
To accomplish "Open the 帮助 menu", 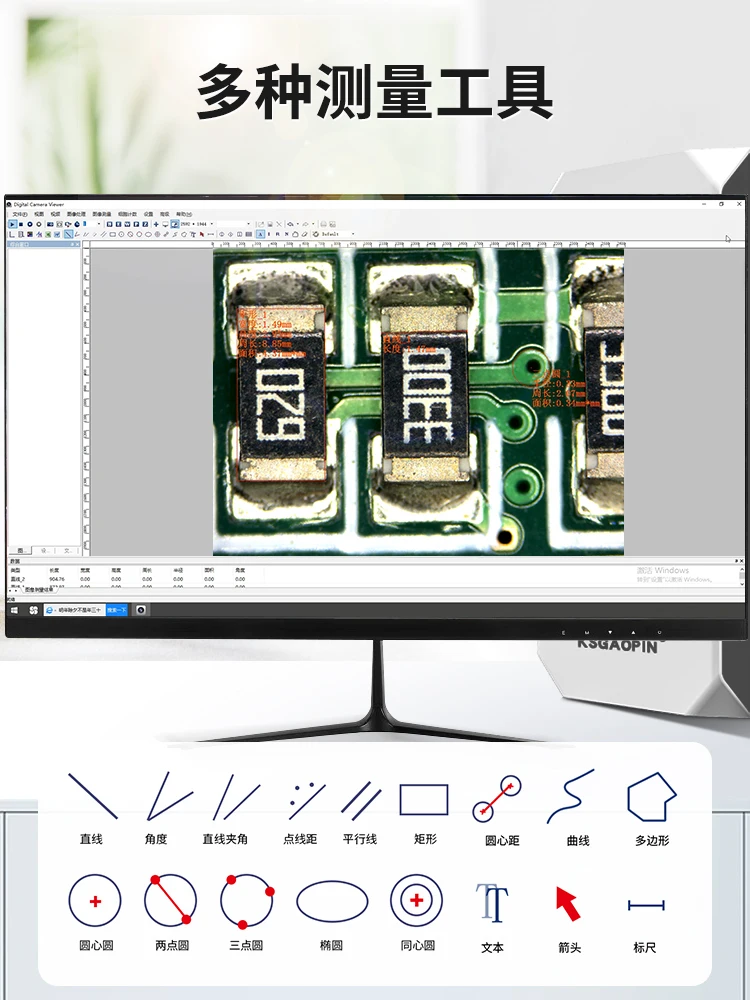I will (184, 214).
